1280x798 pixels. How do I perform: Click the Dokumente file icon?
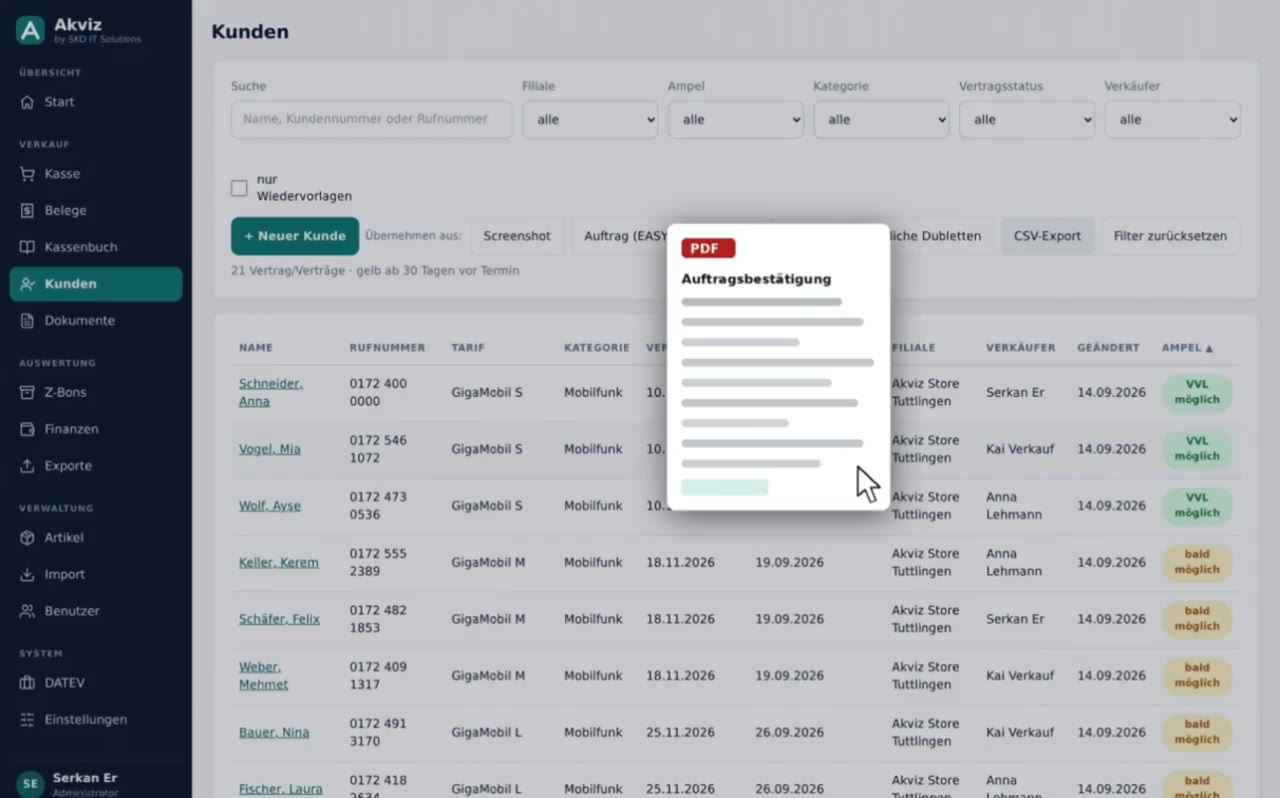pos(27,321)
